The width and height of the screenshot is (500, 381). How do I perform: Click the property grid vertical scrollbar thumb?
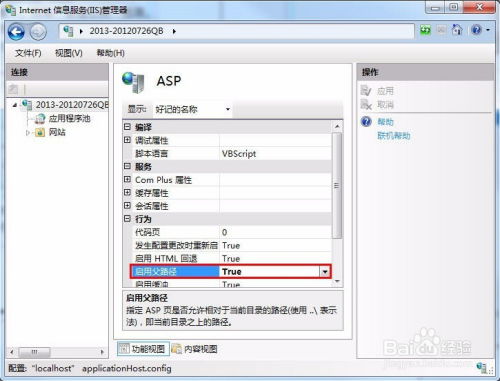(x=337, y=185)
